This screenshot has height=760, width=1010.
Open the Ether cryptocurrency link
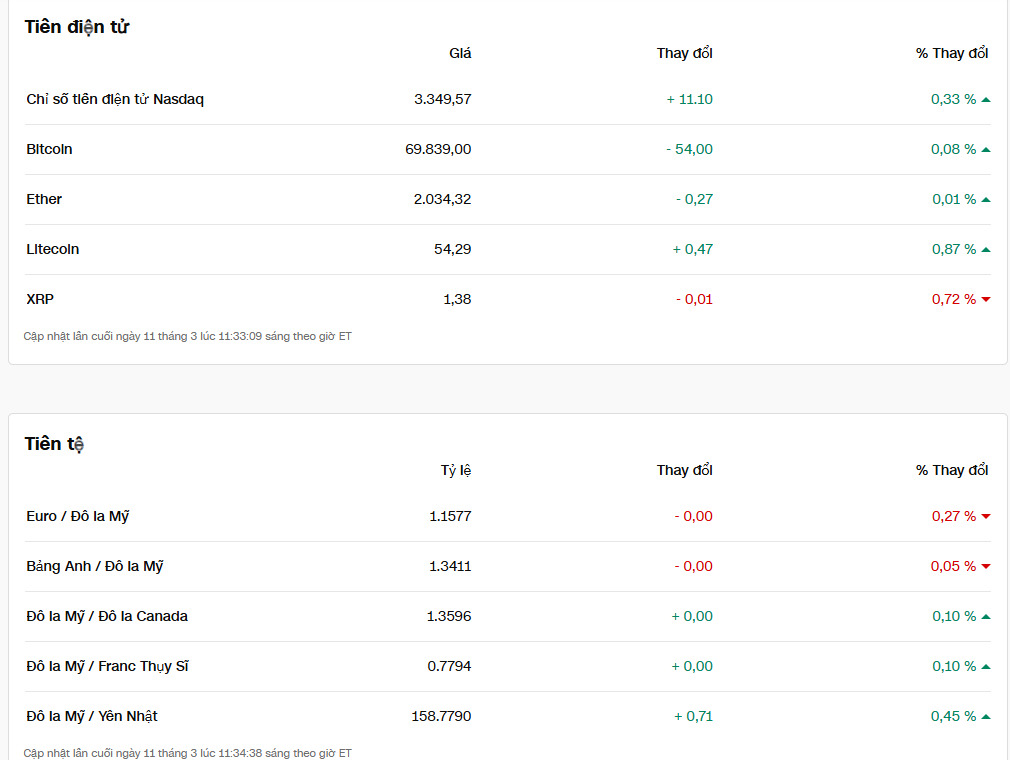(x=44, y=199)
